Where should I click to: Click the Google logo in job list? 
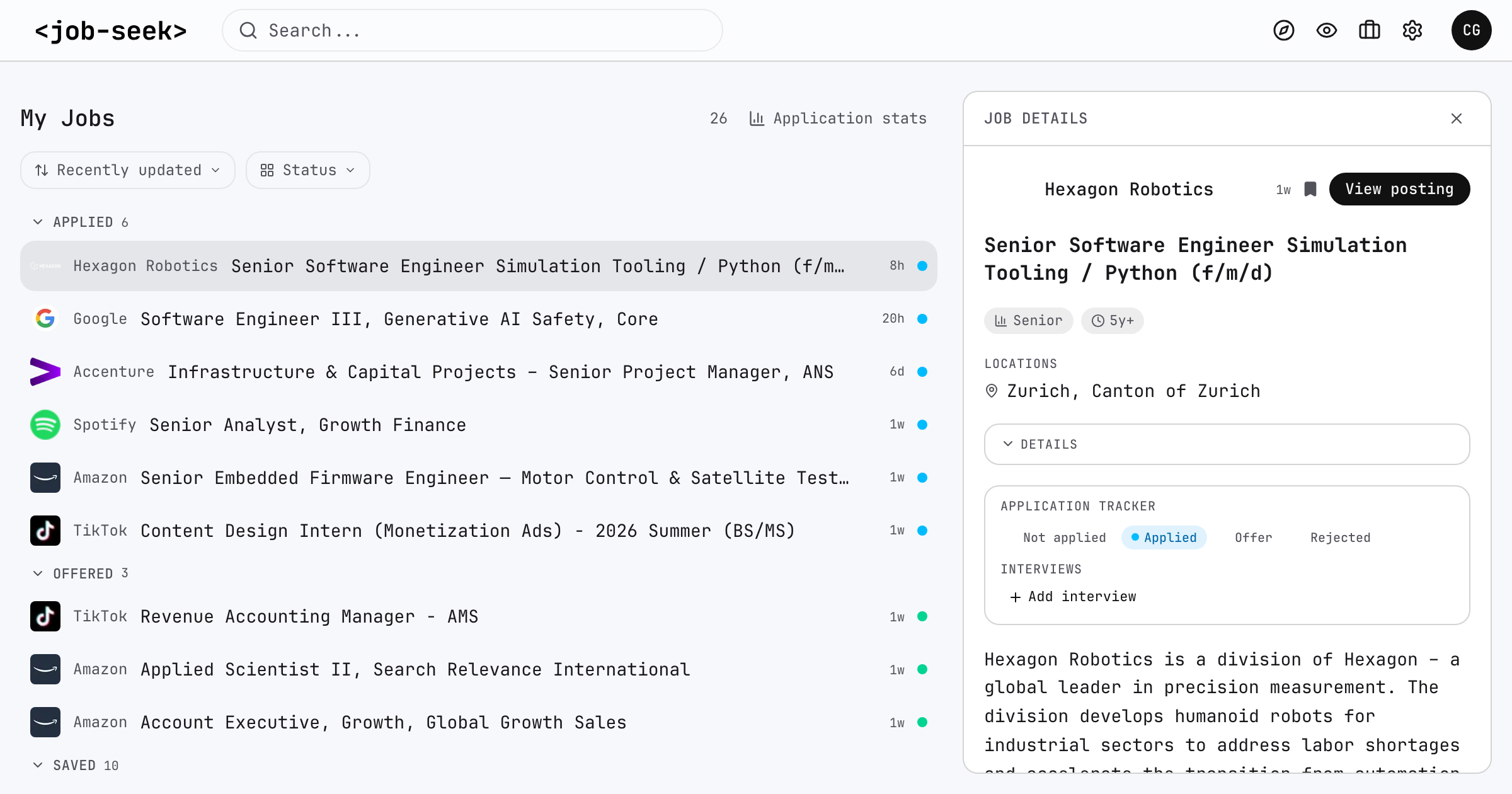coord(45,319)
